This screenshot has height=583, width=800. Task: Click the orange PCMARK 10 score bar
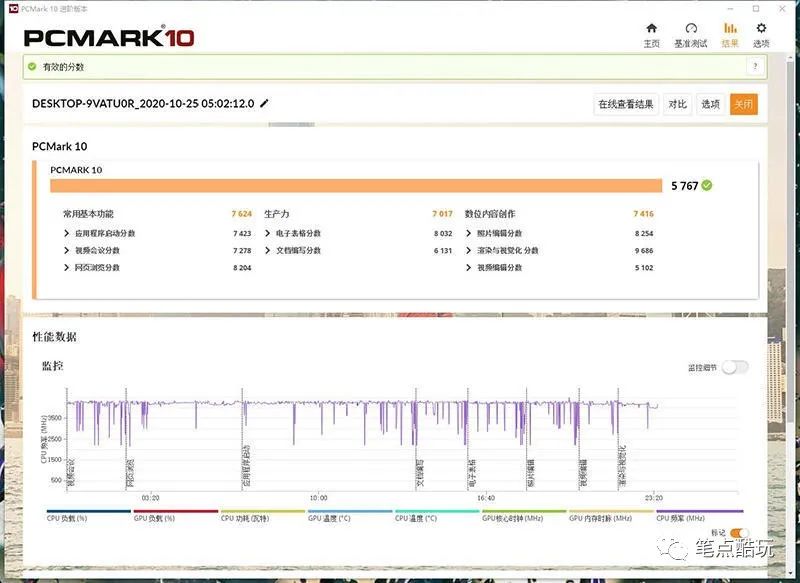356,186
